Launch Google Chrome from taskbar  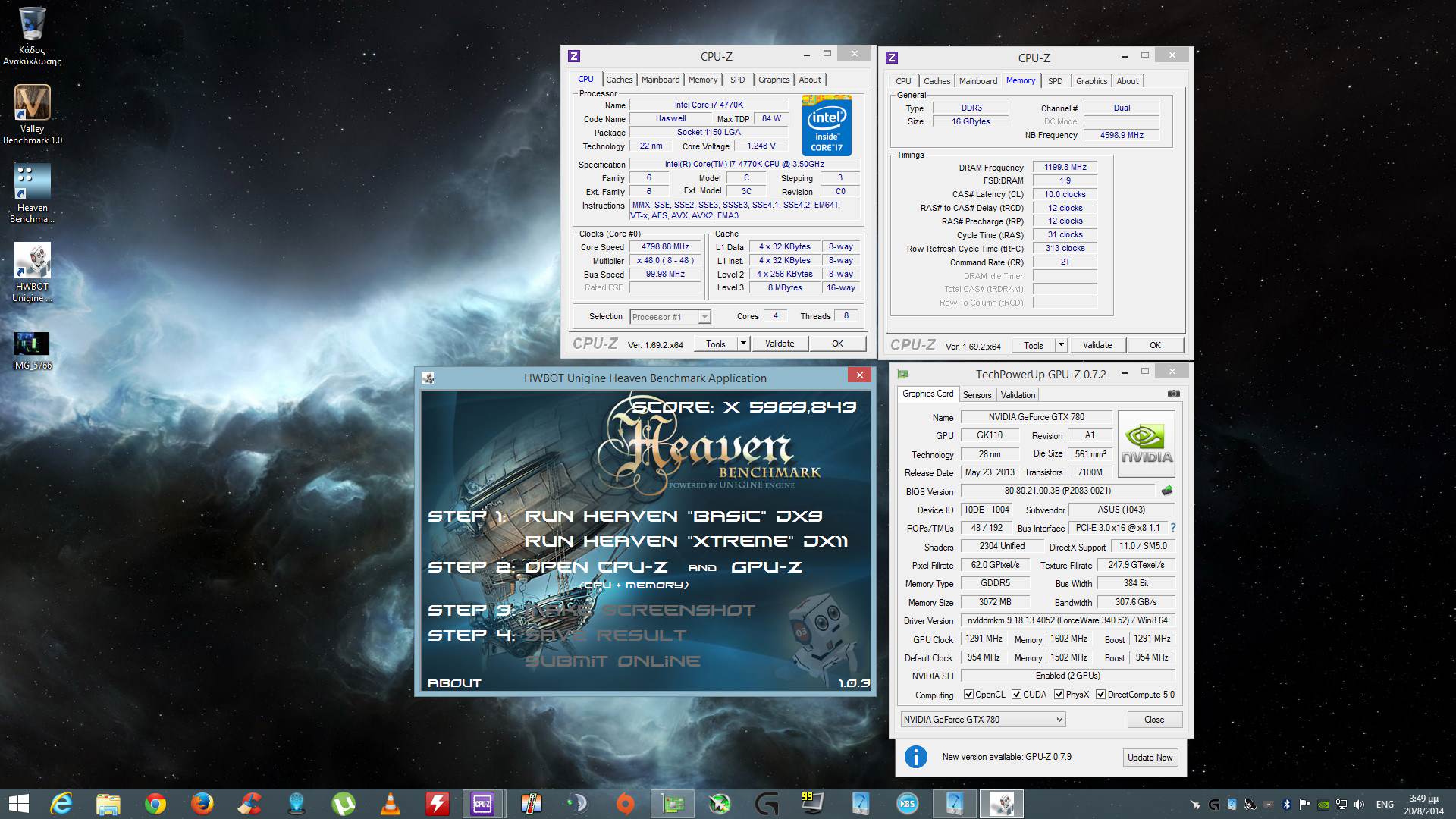click(x=155, y=804)
